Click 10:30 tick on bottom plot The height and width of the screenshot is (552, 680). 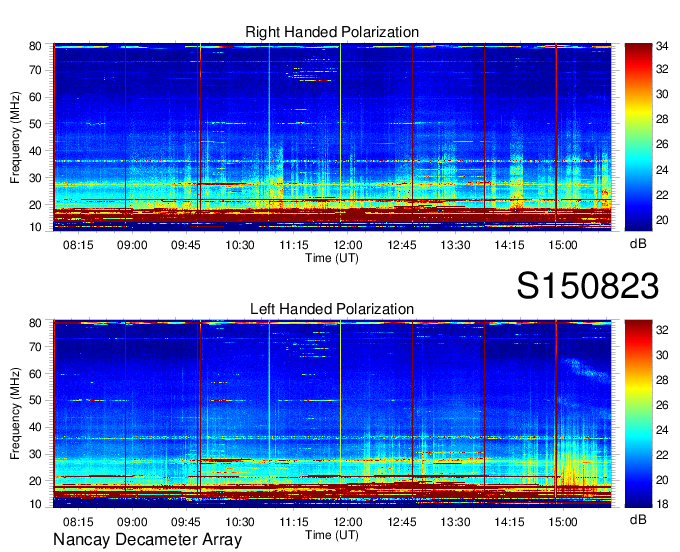tap(240, 522)
